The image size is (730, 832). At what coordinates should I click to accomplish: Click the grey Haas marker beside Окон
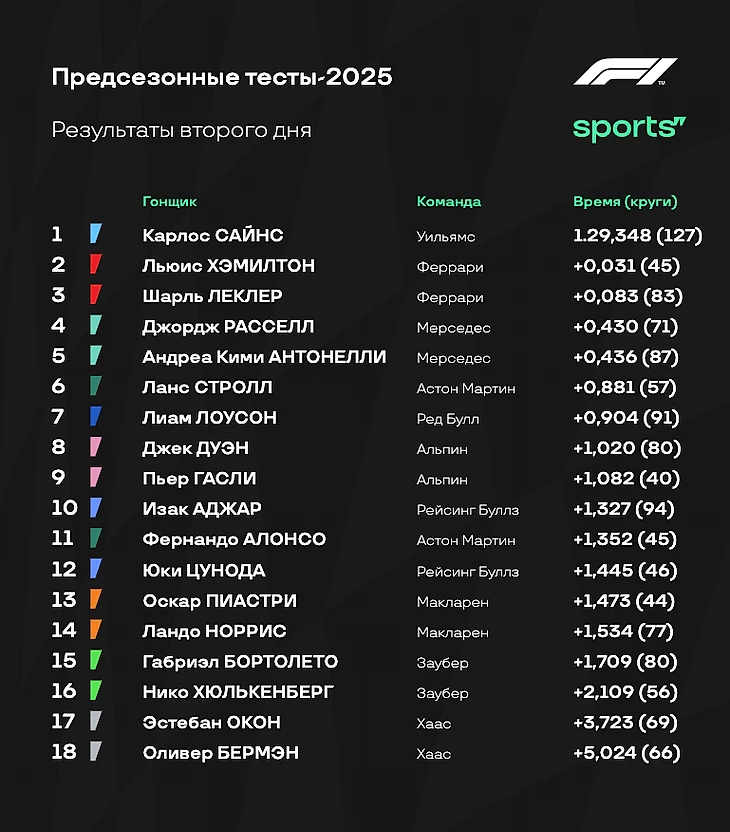tap(95, 721)
